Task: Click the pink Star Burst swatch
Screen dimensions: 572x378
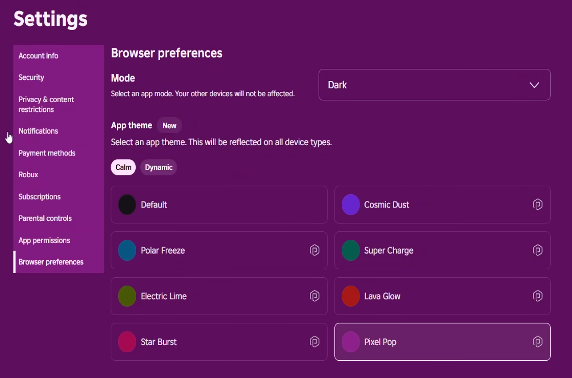Action: (x=127, y=342)
